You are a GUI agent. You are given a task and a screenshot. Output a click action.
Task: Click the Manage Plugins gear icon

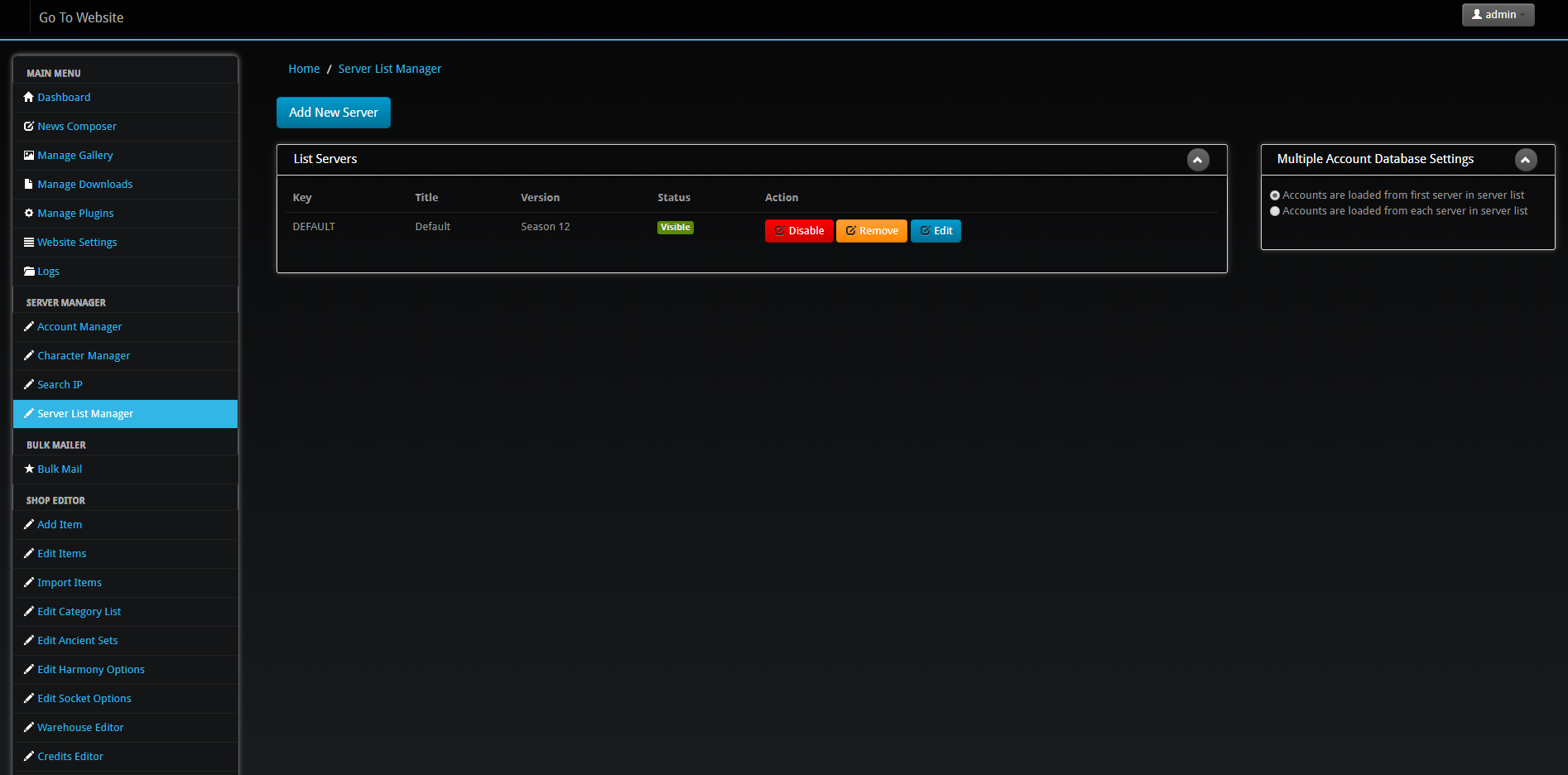[x=29, y=213]
